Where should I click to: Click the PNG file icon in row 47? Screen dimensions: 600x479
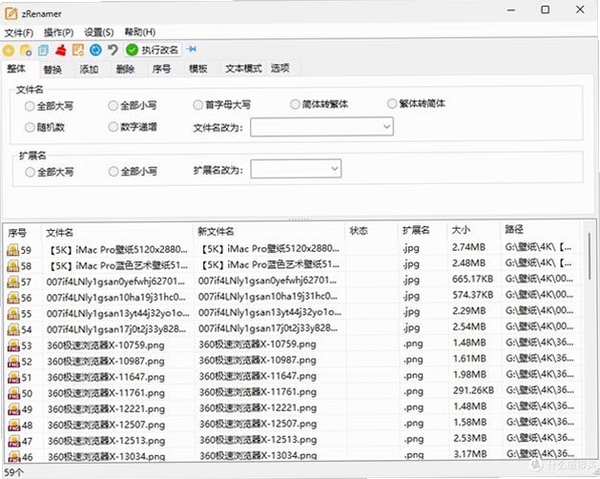point(14,441)
